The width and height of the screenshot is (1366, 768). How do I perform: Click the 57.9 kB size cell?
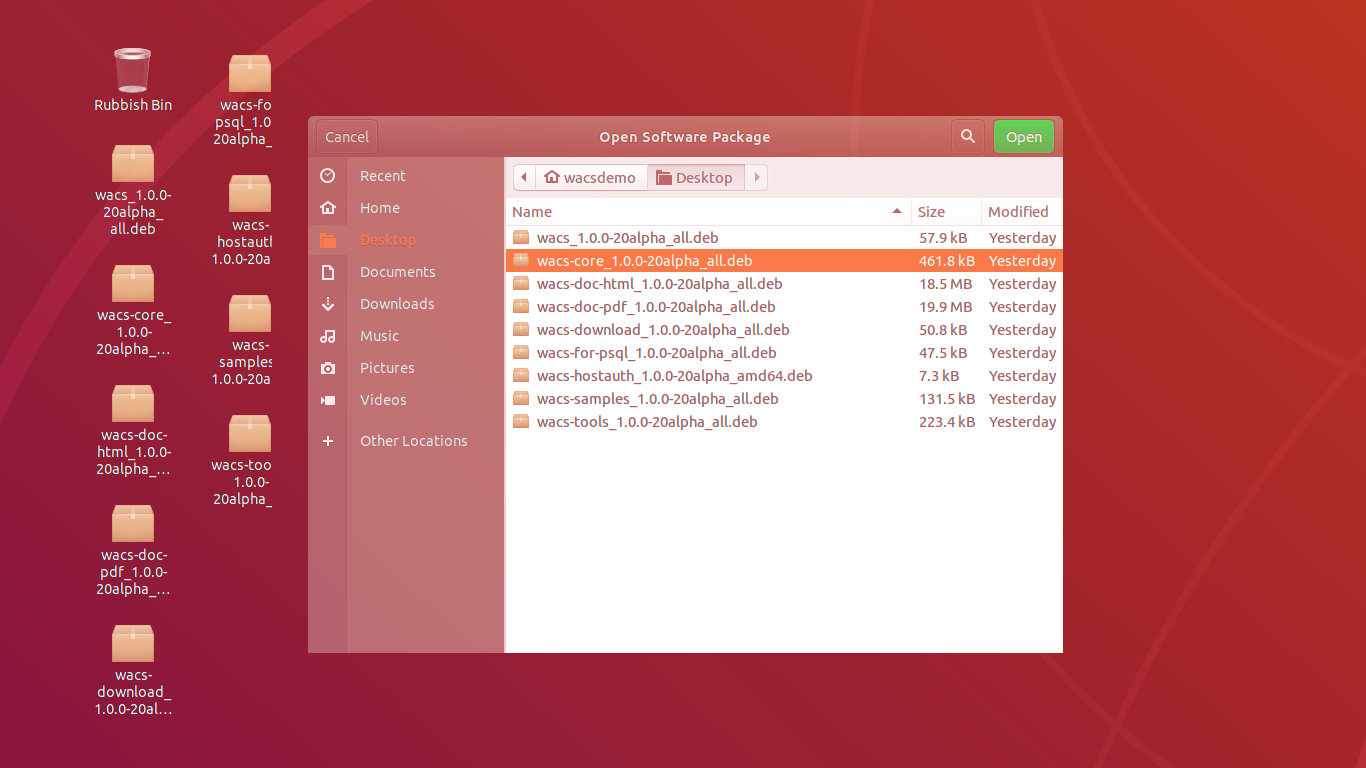coord(943,238)
